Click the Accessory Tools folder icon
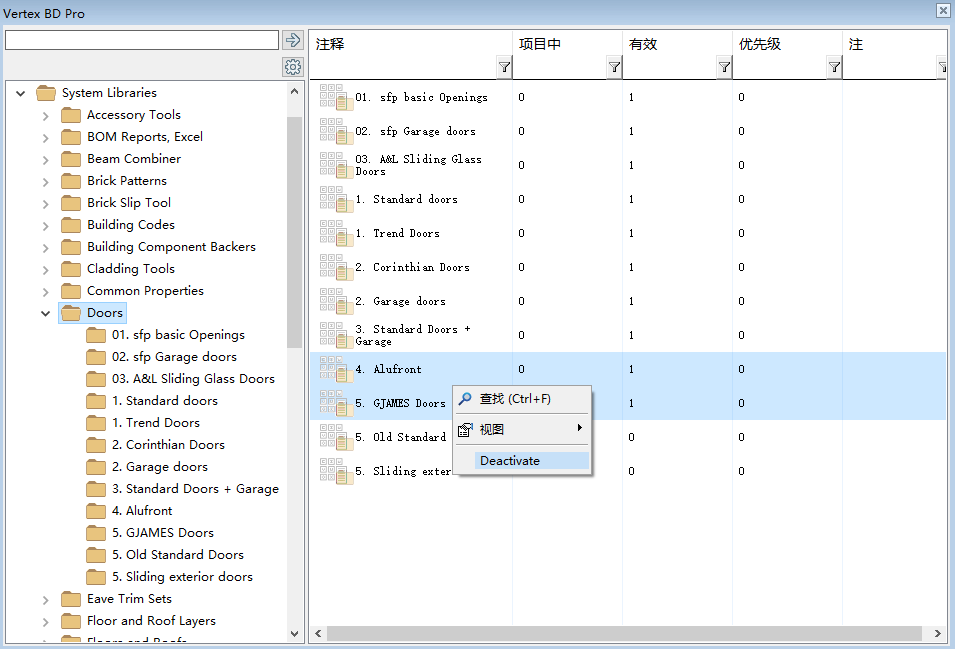The image size is (955, 649). [x=71, y=115]
